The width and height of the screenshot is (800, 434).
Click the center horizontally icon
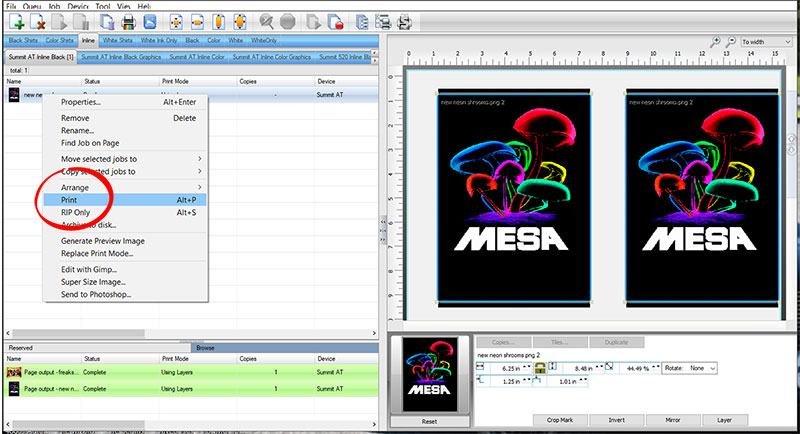[197, 22]
